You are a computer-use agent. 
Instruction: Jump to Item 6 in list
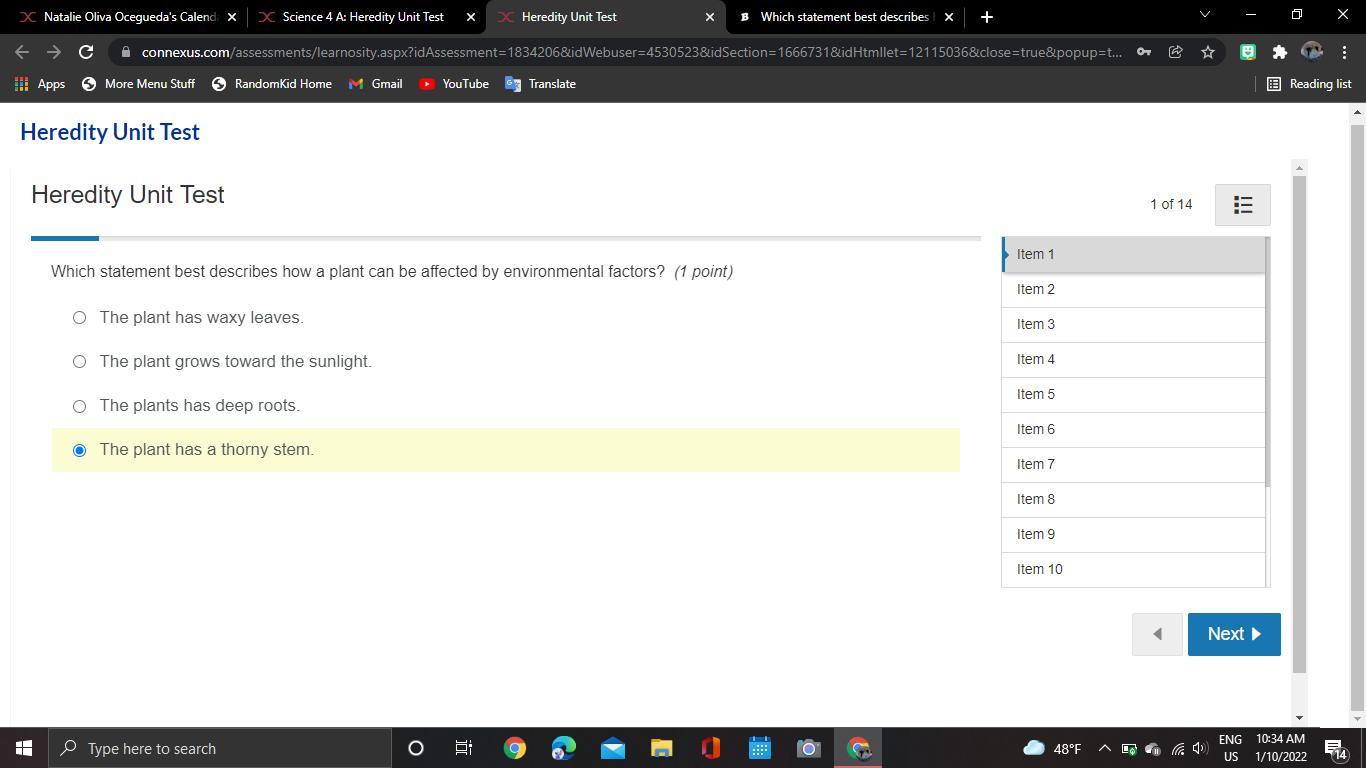pos(1134,430)
